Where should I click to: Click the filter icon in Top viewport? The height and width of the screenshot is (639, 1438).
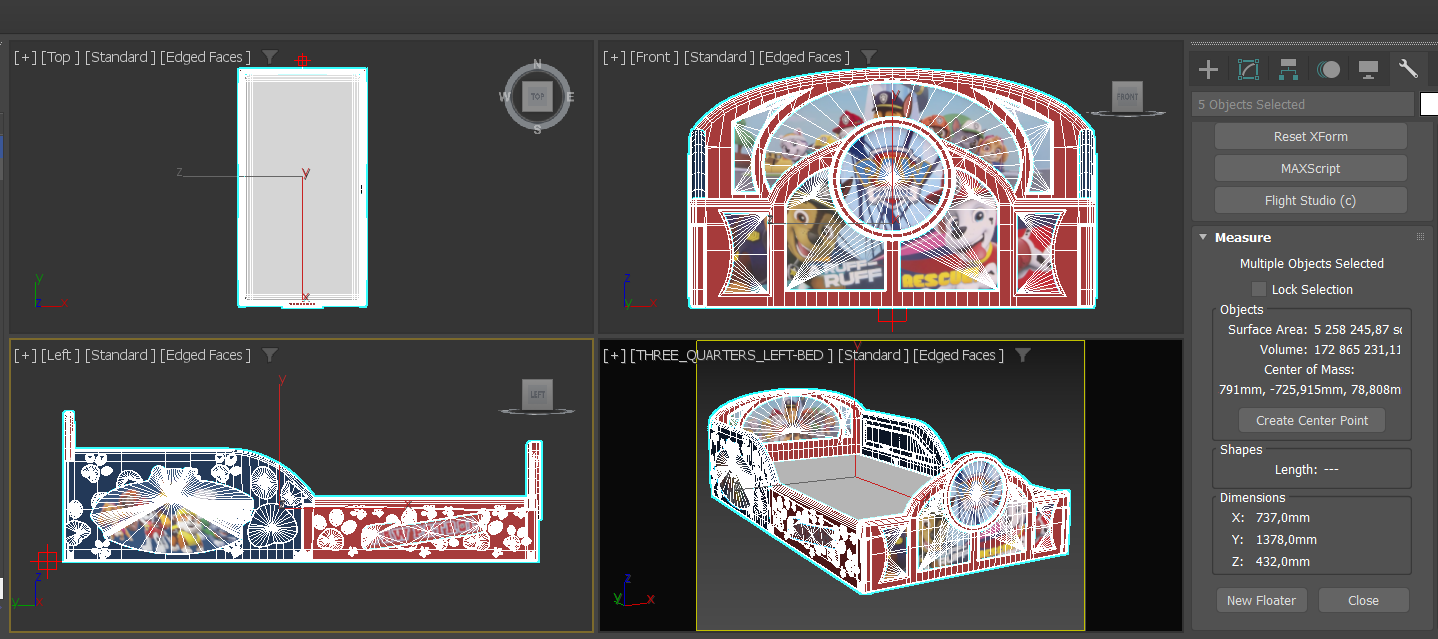tap(270, 57)
